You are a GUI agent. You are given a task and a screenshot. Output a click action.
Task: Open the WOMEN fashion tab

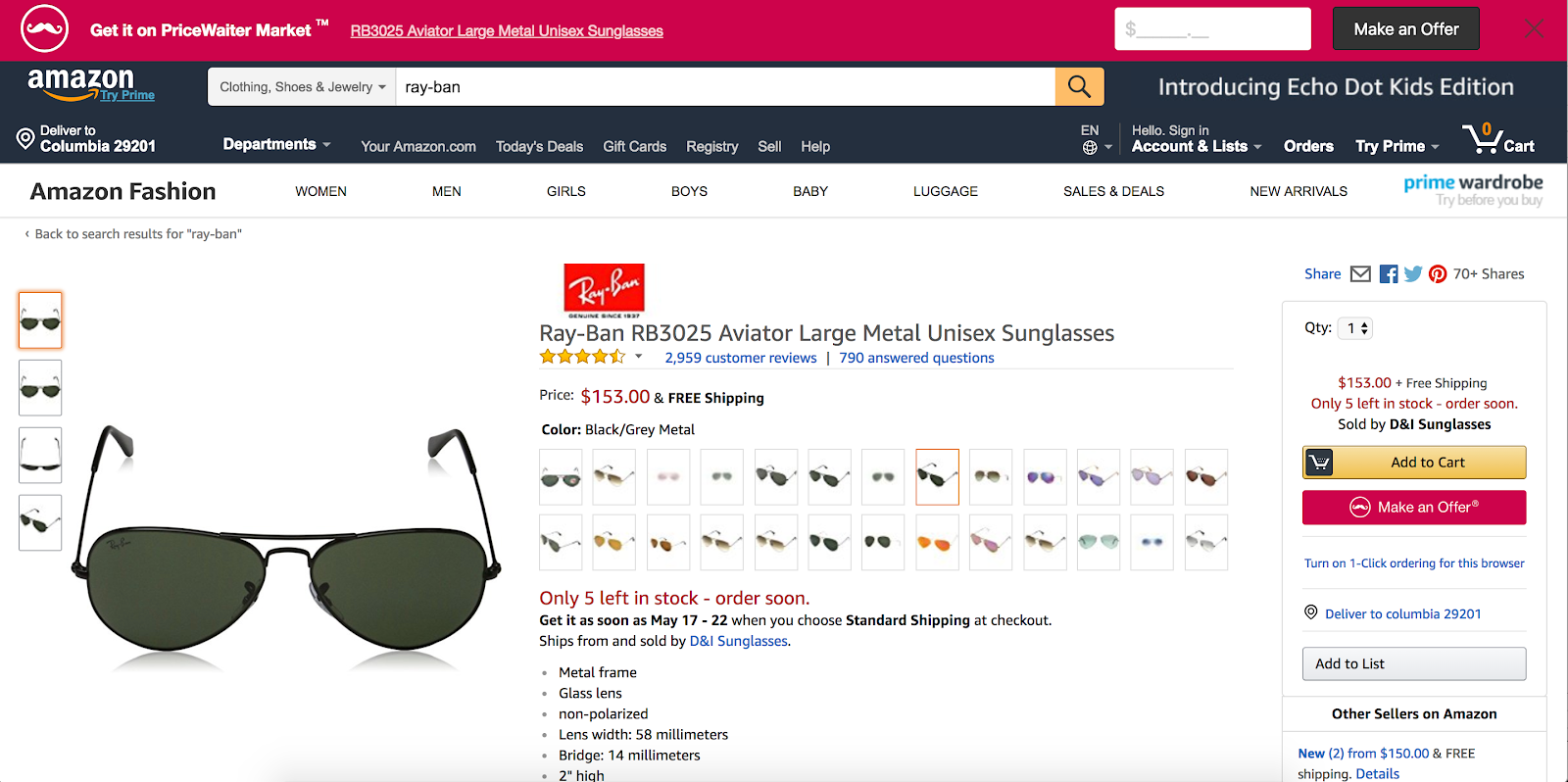pos(320,192)
